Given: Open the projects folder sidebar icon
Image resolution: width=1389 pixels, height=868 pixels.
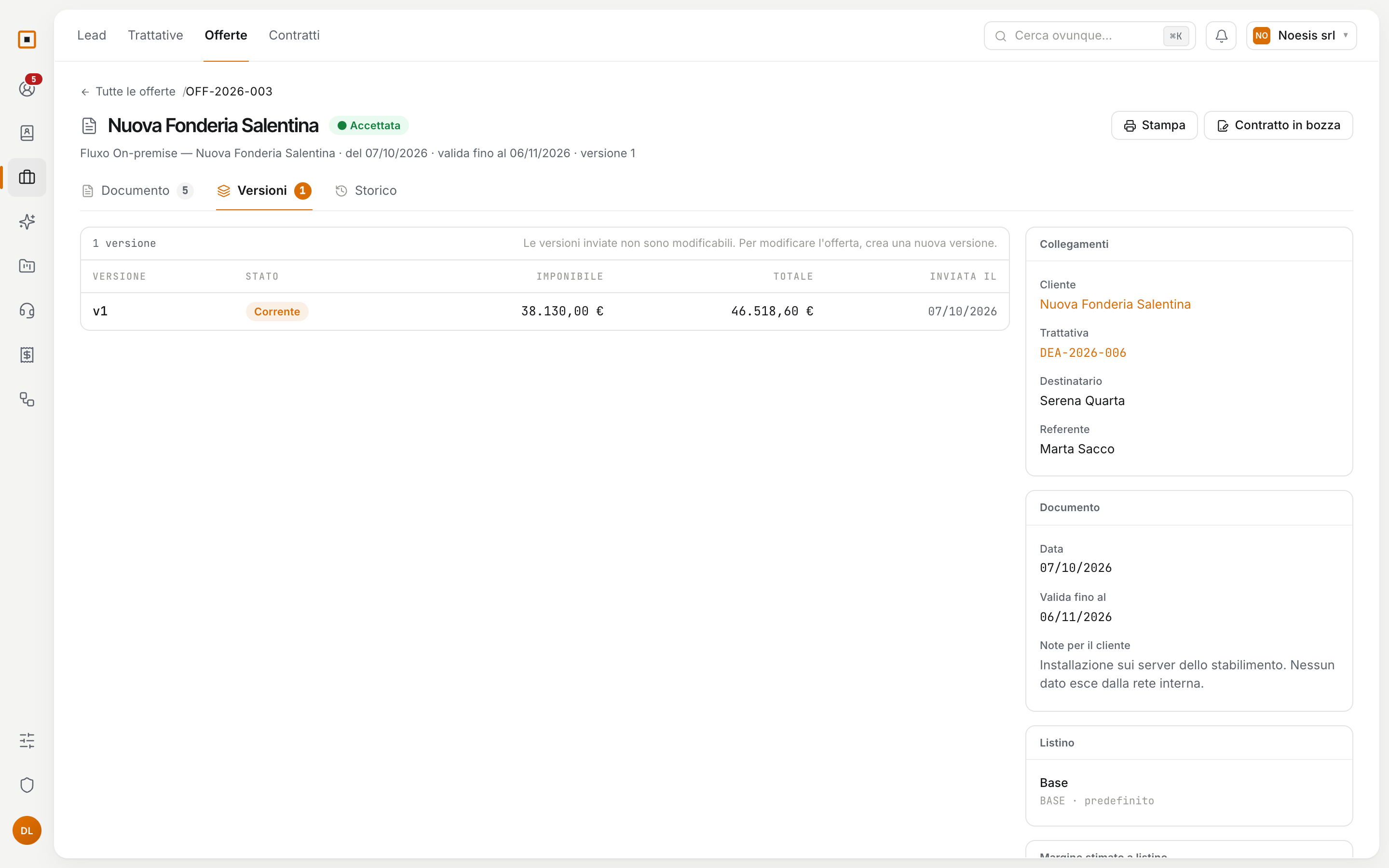Looking at the screenshot, I should (x=27, y=266).
